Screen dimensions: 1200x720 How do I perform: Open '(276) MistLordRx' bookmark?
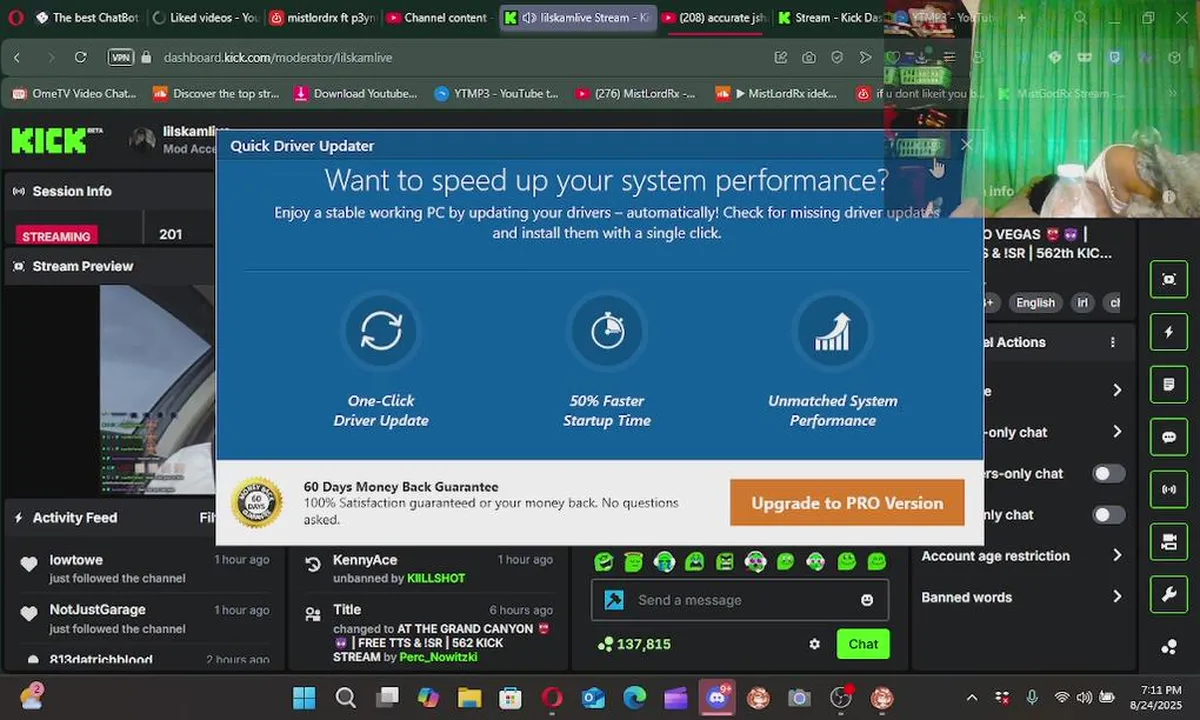coord(635,94)
